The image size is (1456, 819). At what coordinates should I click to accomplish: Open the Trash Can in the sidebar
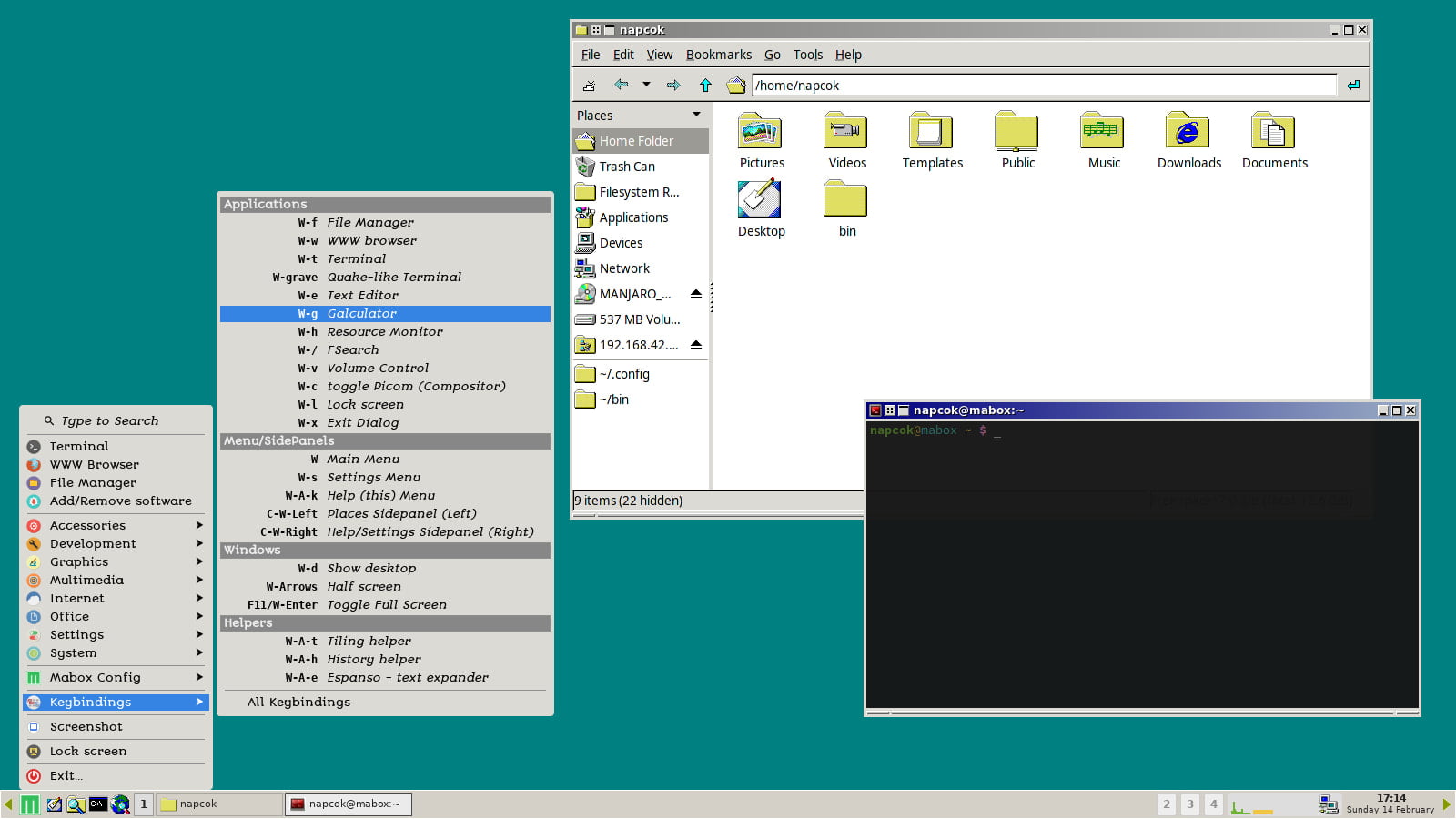627,167
